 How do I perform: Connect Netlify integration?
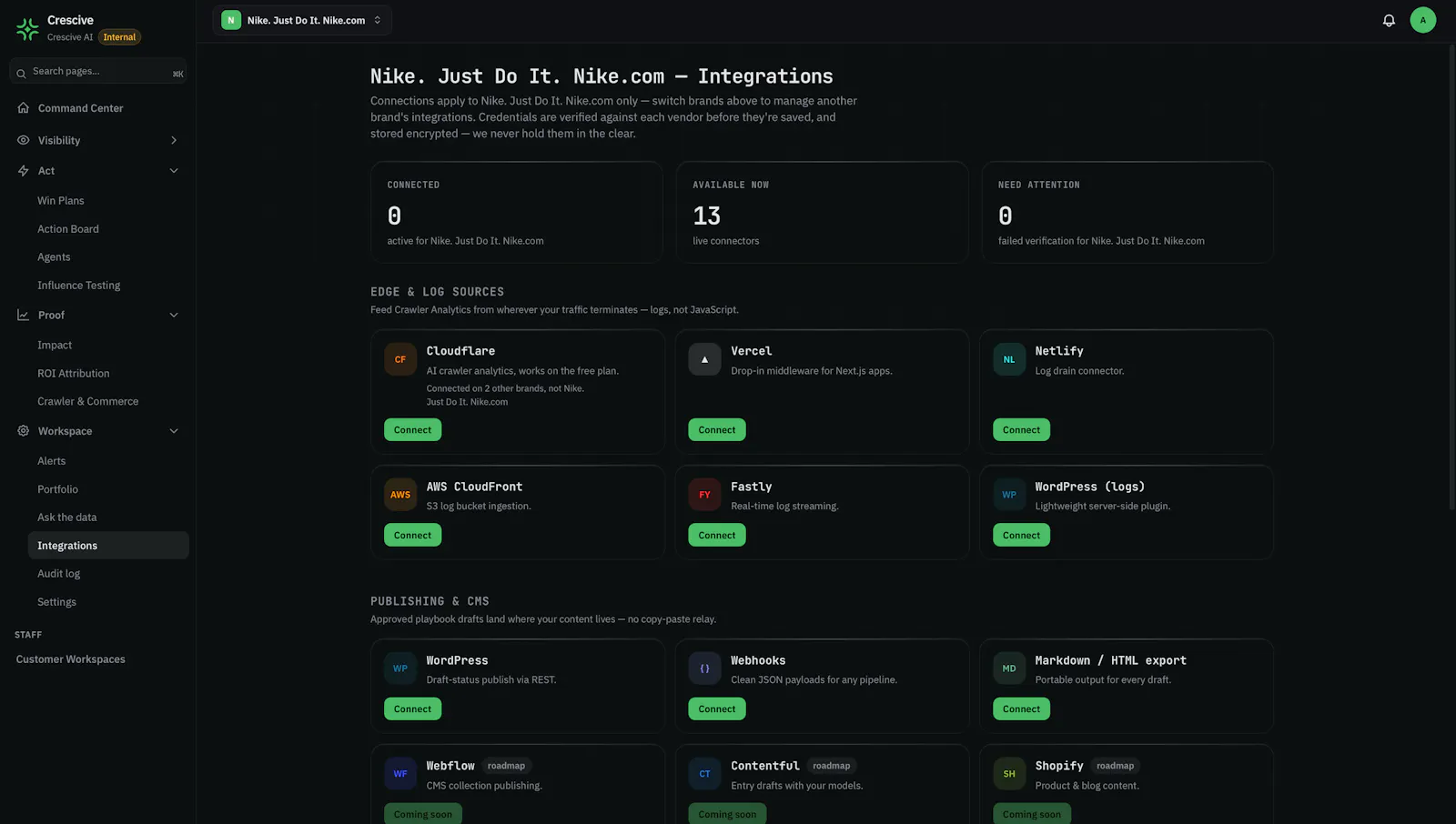[x=1021, y=430]
